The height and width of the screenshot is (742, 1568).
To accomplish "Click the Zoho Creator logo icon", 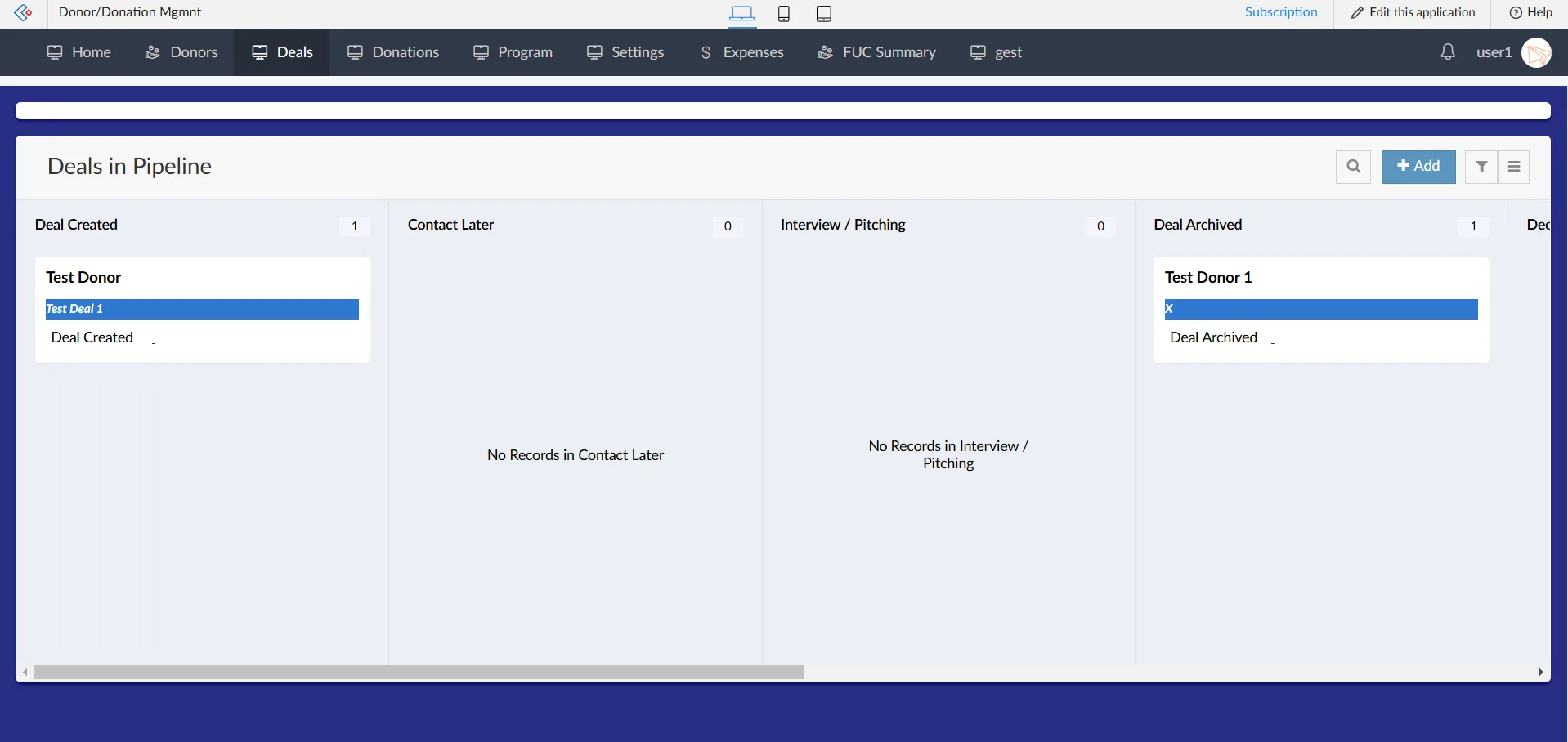I will pos(23,12).
